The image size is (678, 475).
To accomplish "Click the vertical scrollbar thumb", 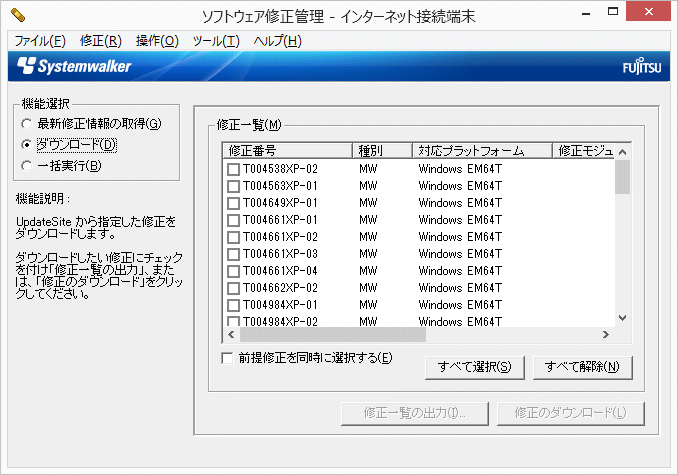I will coord(623,177).
